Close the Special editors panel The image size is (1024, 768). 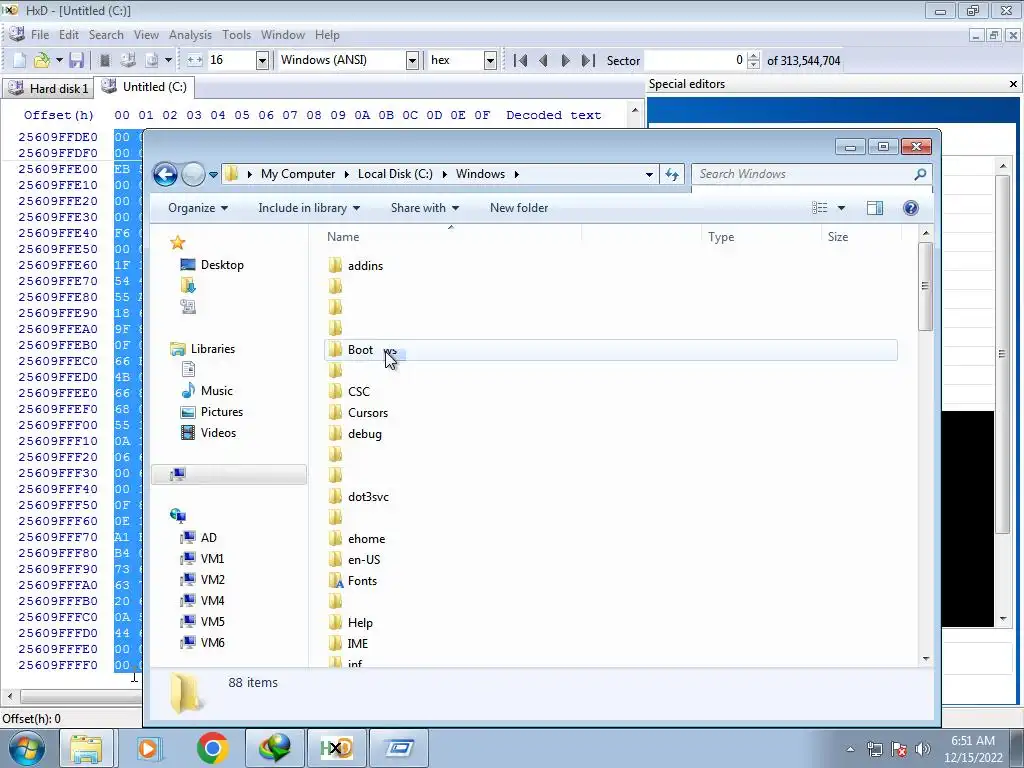pyautogui.click(x=1013, y=84)
